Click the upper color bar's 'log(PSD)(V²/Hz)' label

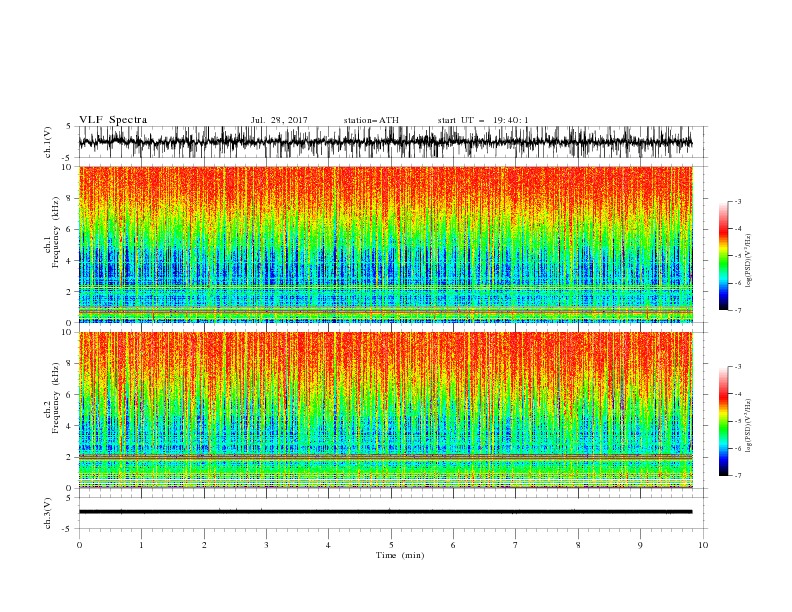[x=749, y=260]
